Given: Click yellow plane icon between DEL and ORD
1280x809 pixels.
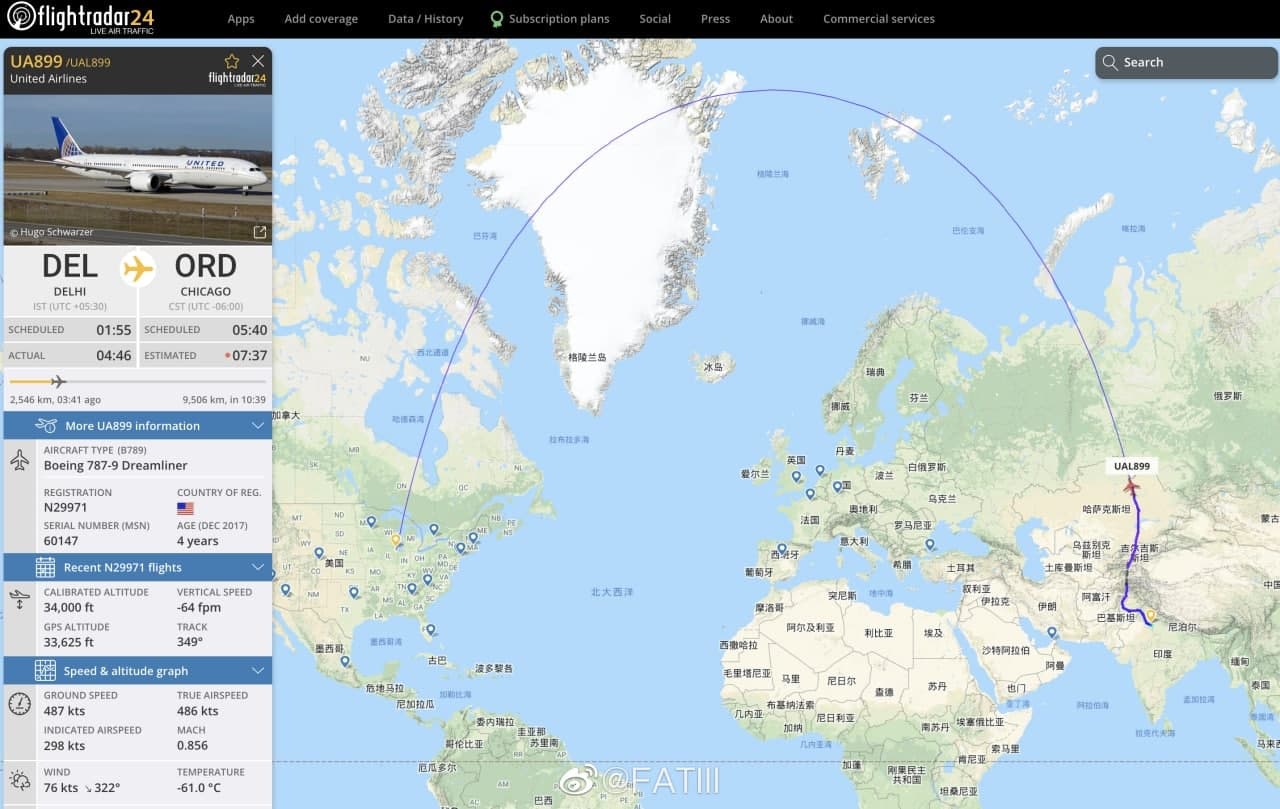Looking at the screenshot, I should (138, 269).
